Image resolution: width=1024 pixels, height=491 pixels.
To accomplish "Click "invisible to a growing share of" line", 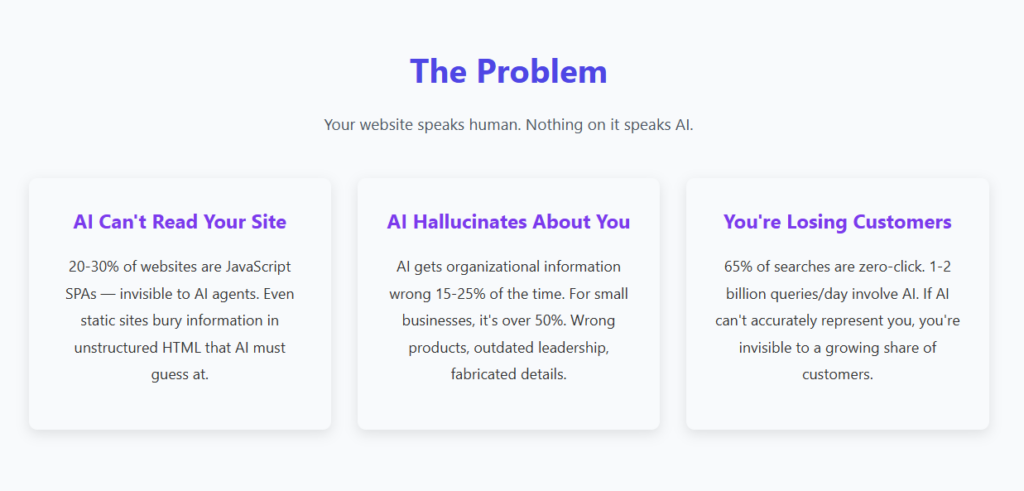I will pyautogui.click(x=837, y=348).
